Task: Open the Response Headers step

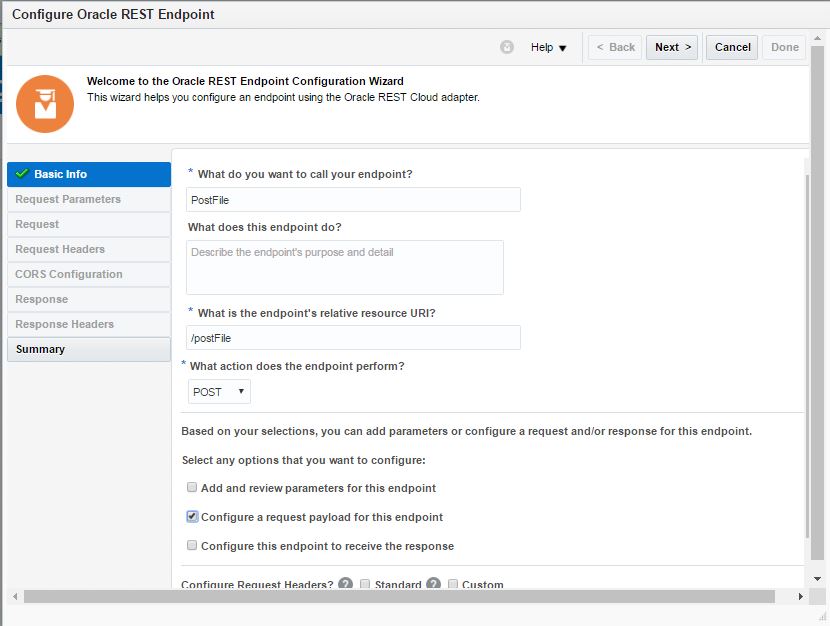Action: click(x=89, y=324)
